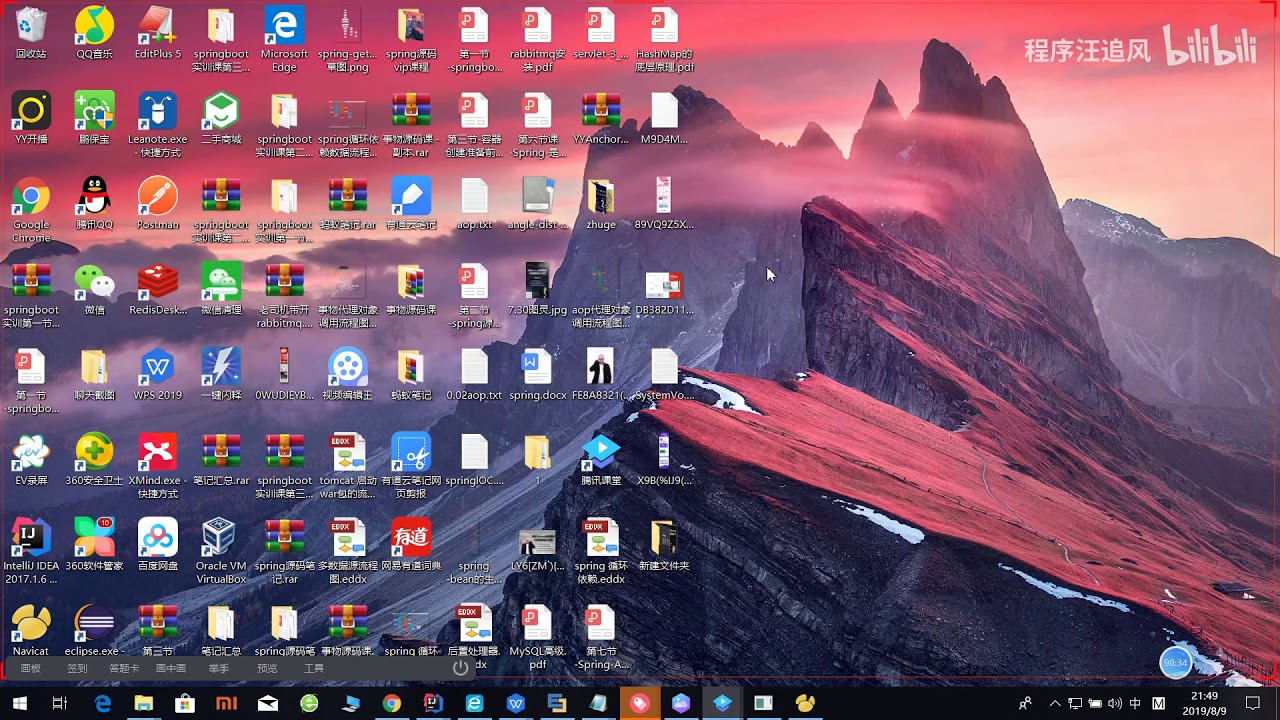The image size is (1280, 720).
Task: Select the EditPlus 5 desktop shortcut
Action: (158, 33)
